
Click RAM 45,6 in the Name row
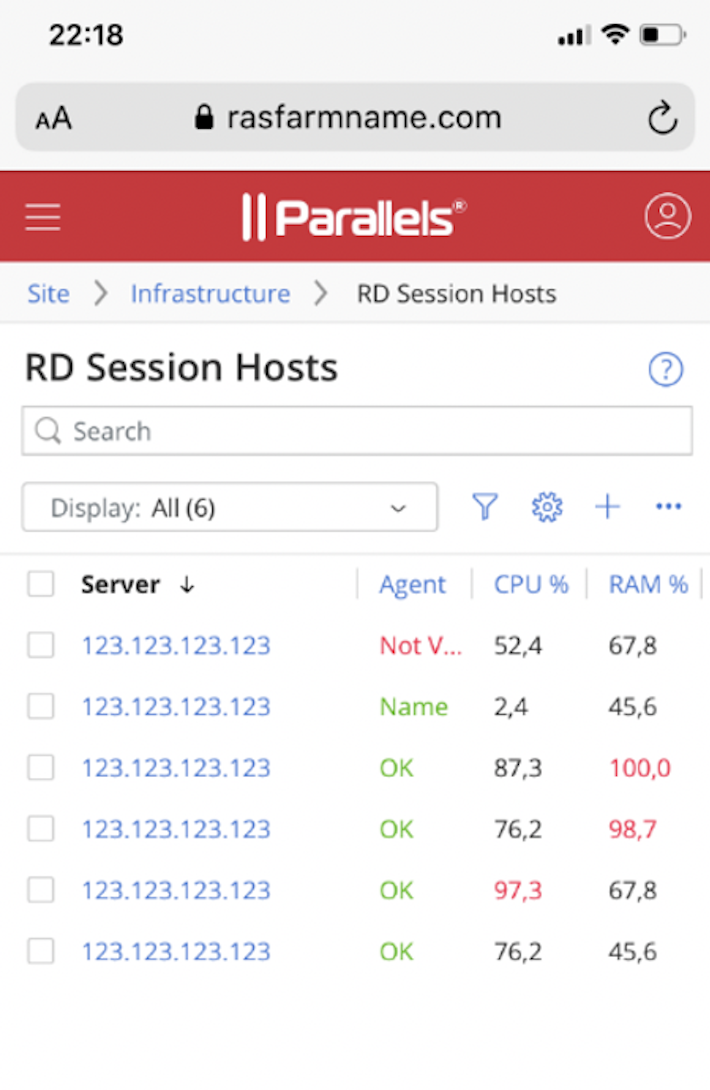(633, 707)
